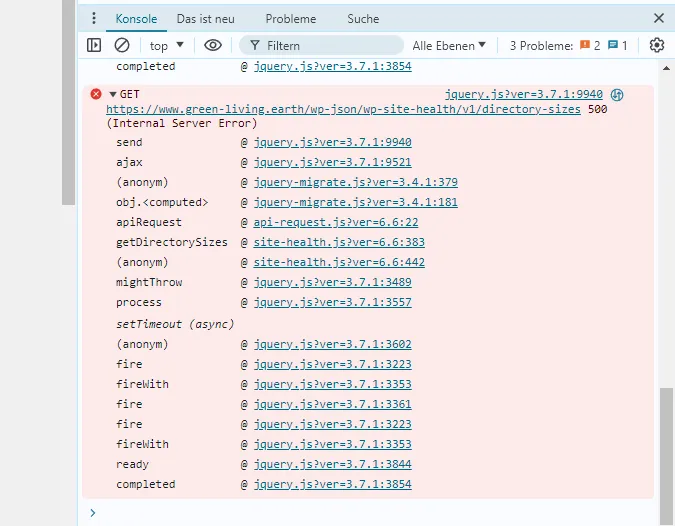Open the three-dot DevTools drawer menu
Screen dimensions: 675x526
[x=94, y=18]
